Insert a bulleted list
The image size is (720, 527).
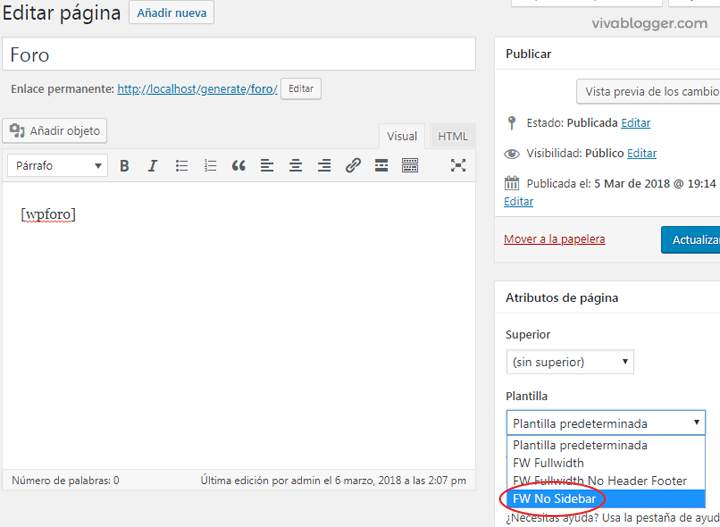pos(182,166)
